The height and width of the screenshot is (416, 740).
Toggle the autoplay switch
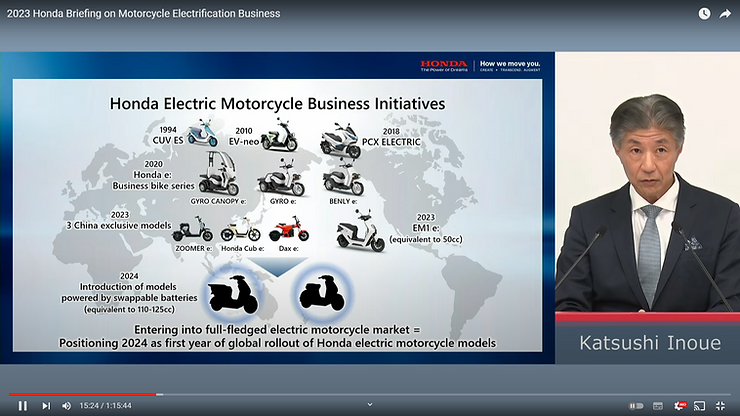coord(636,406)
